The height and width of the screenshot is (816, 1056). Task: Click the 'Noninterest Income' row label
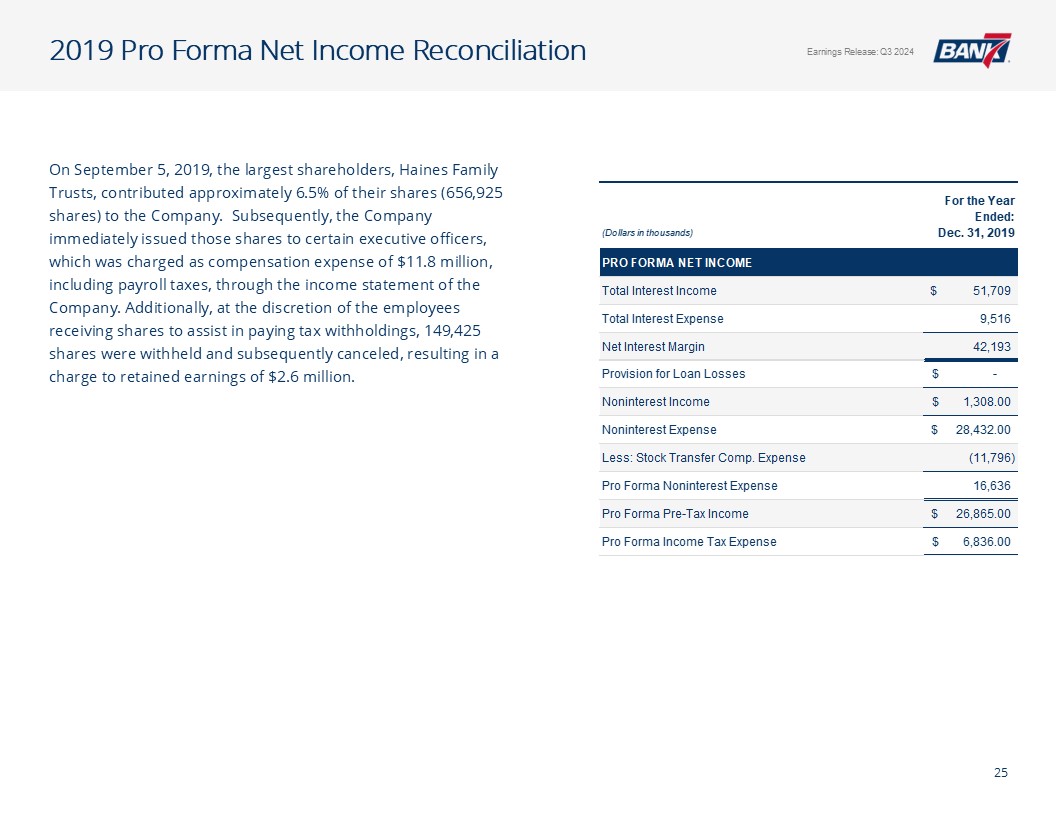point(655,402)
